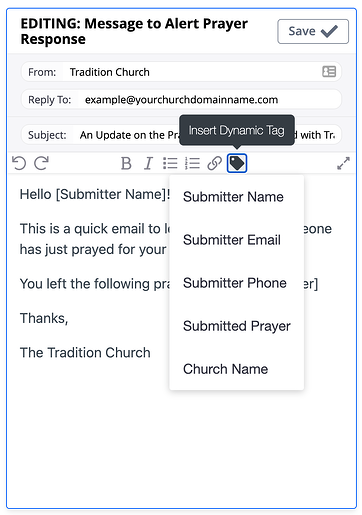Insert a bulleted list
Image resolution: width=362 pixels, height=515 pixels.
(x=170, y=163)
